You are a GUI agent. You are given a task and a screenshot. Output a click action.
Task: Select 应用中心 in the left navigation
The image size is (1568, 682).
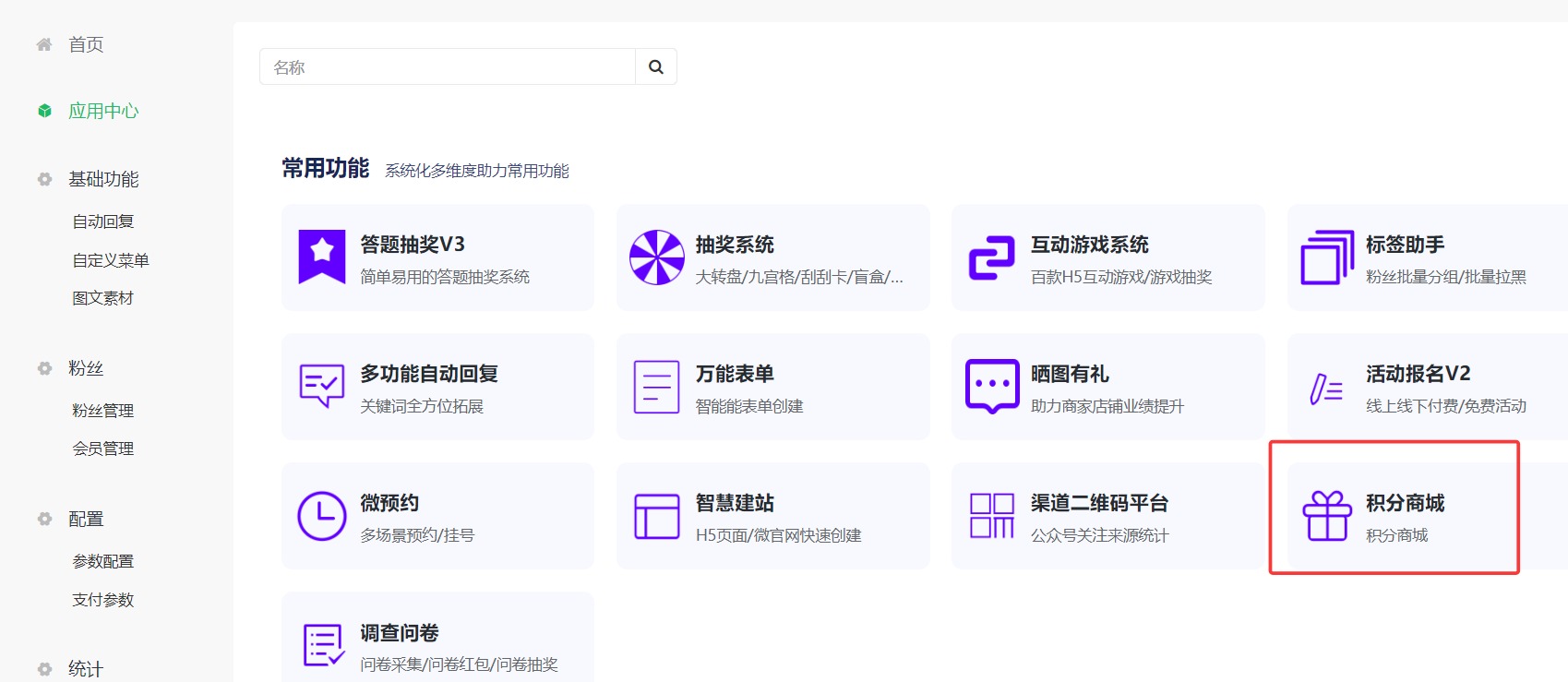102,111
